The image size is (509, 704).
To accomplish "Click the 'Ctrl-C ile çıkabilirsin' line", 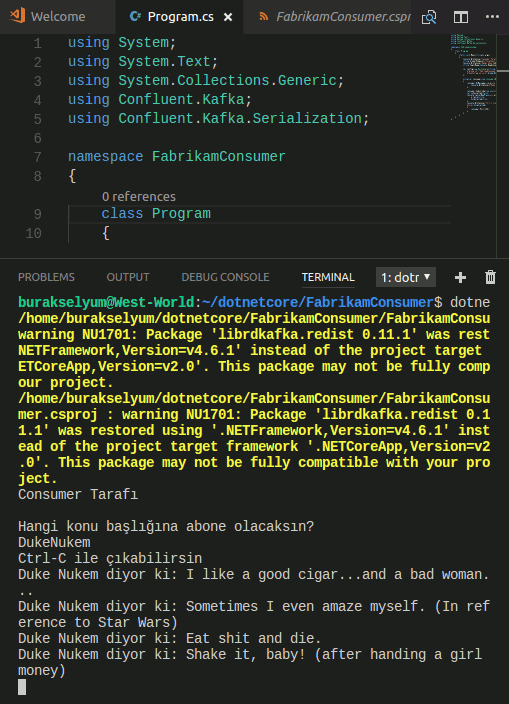I will [110, 559].
